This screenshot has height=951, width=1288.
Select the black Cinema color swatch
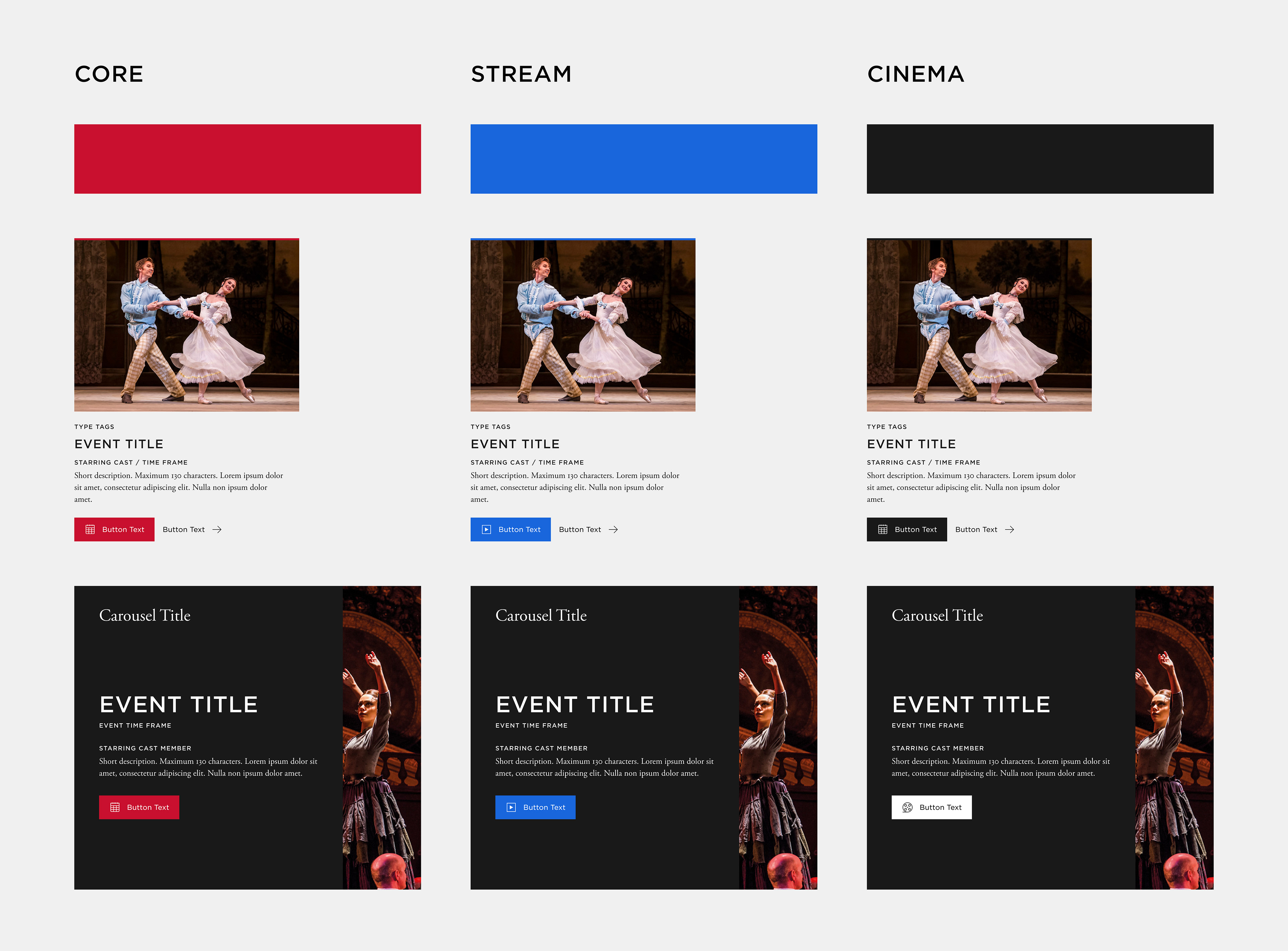(1040, 159)
